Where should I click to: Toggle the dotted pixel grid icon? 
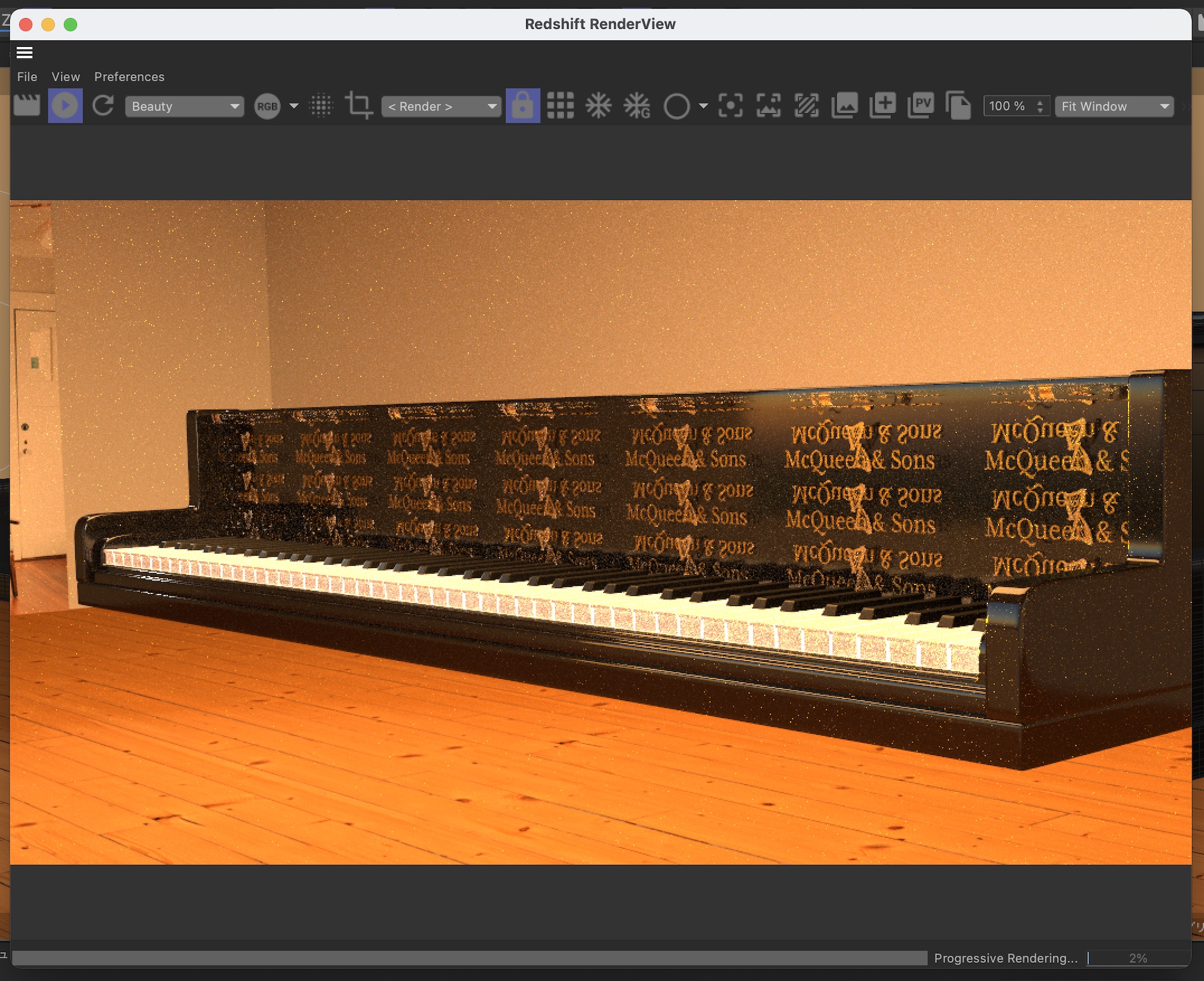click(321, 106)
